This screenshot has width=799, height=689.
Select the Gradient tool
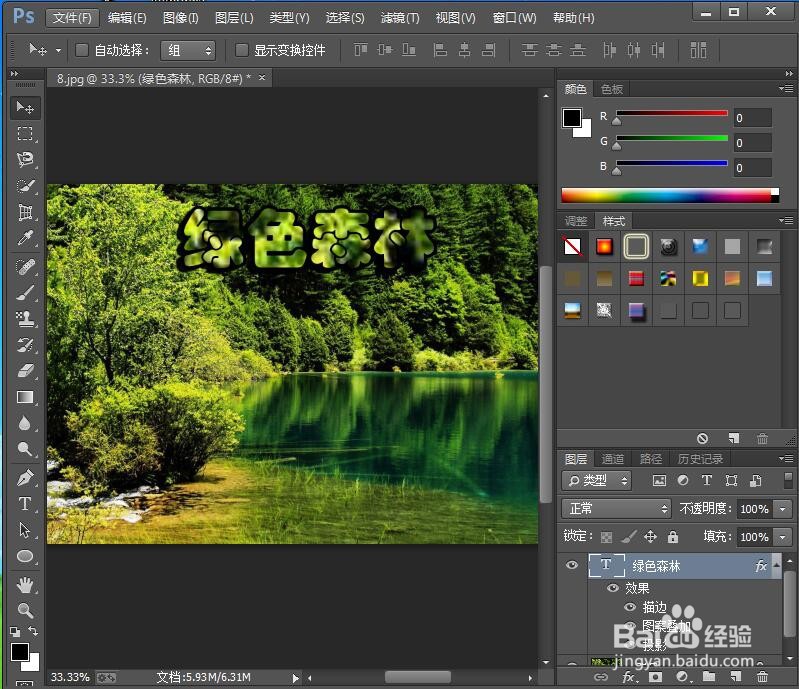click(x=24, y=397)
